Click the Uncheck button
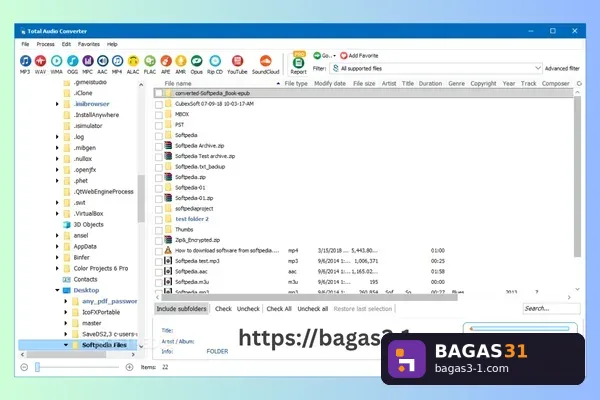600x400 pixels. 248,309
